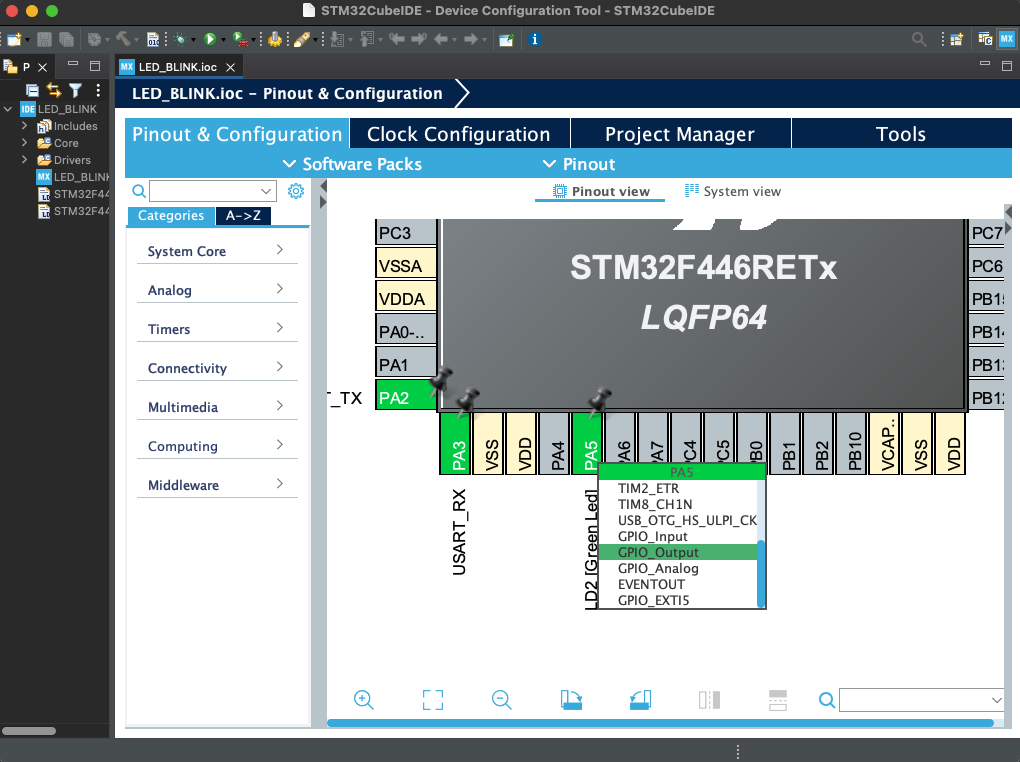Click the Save All toolbar icon

coord(66,40)
